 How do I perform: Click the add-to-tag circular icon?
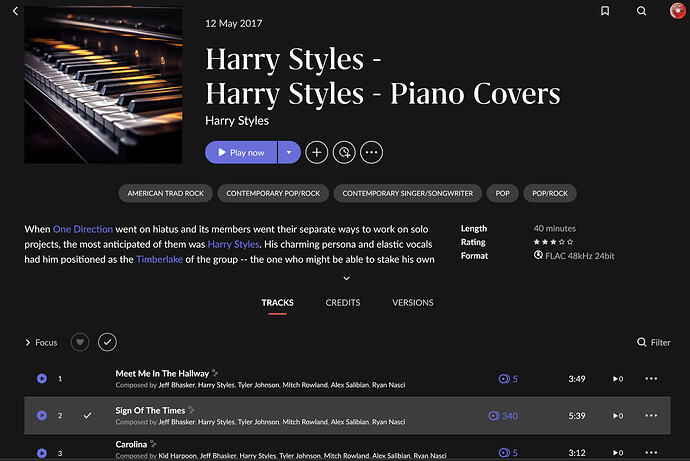pos(344,152)
